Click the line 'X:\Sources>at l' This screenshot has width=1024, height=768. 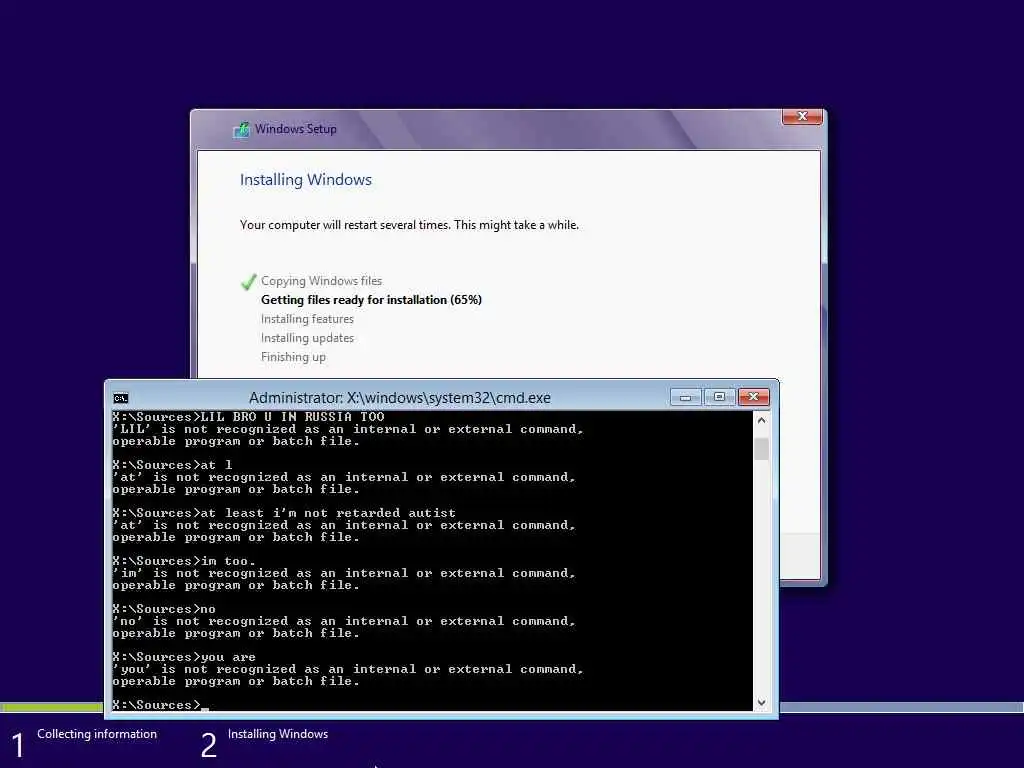coord(172,465)
